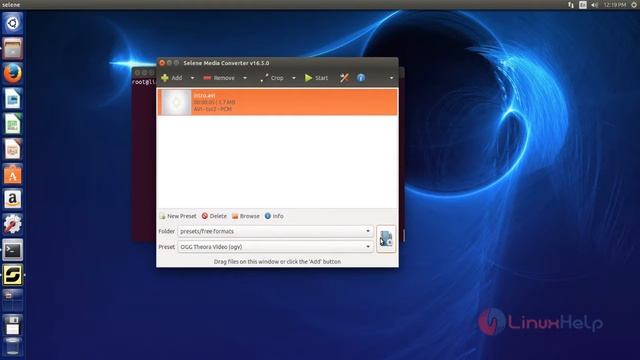640x360 pixels.
Task: Click the green Add plus icon
Action: (x=165, y=78)
